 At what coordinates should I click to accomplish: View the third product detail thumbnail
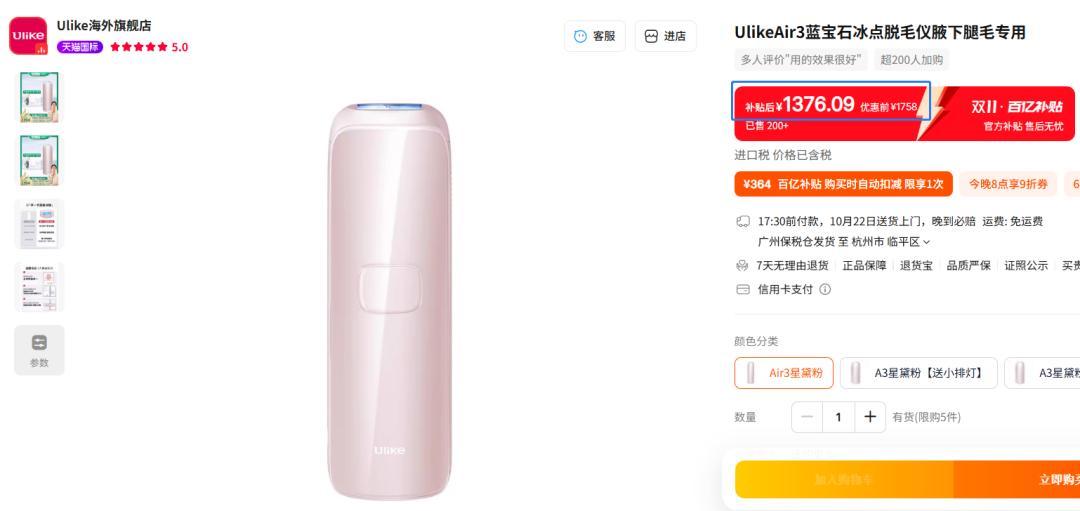tap(41, 223)
